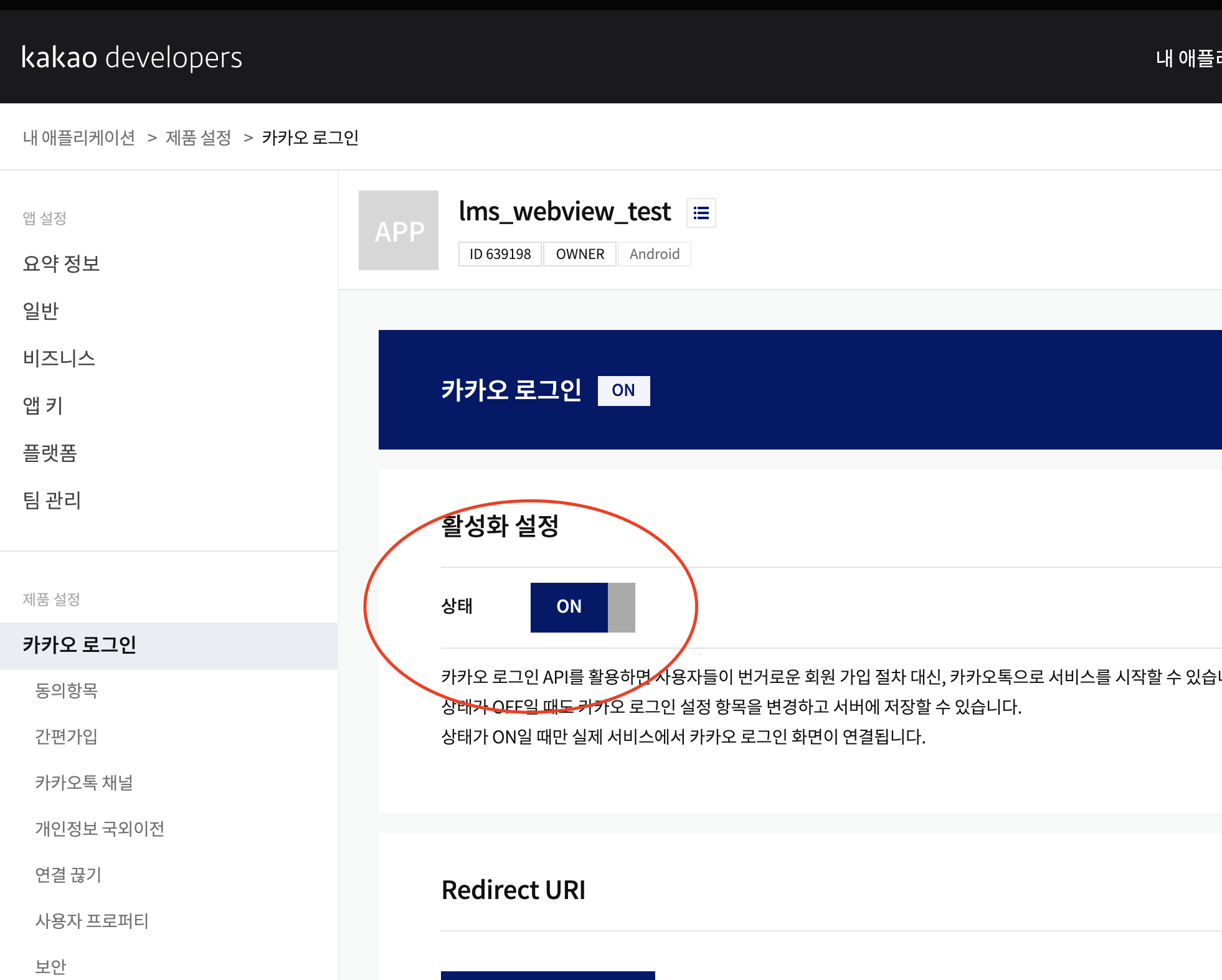Viewport: 1222px width, 980px height.
Task: Open the 플랫폼 settings page
Action: click(50, 453)
